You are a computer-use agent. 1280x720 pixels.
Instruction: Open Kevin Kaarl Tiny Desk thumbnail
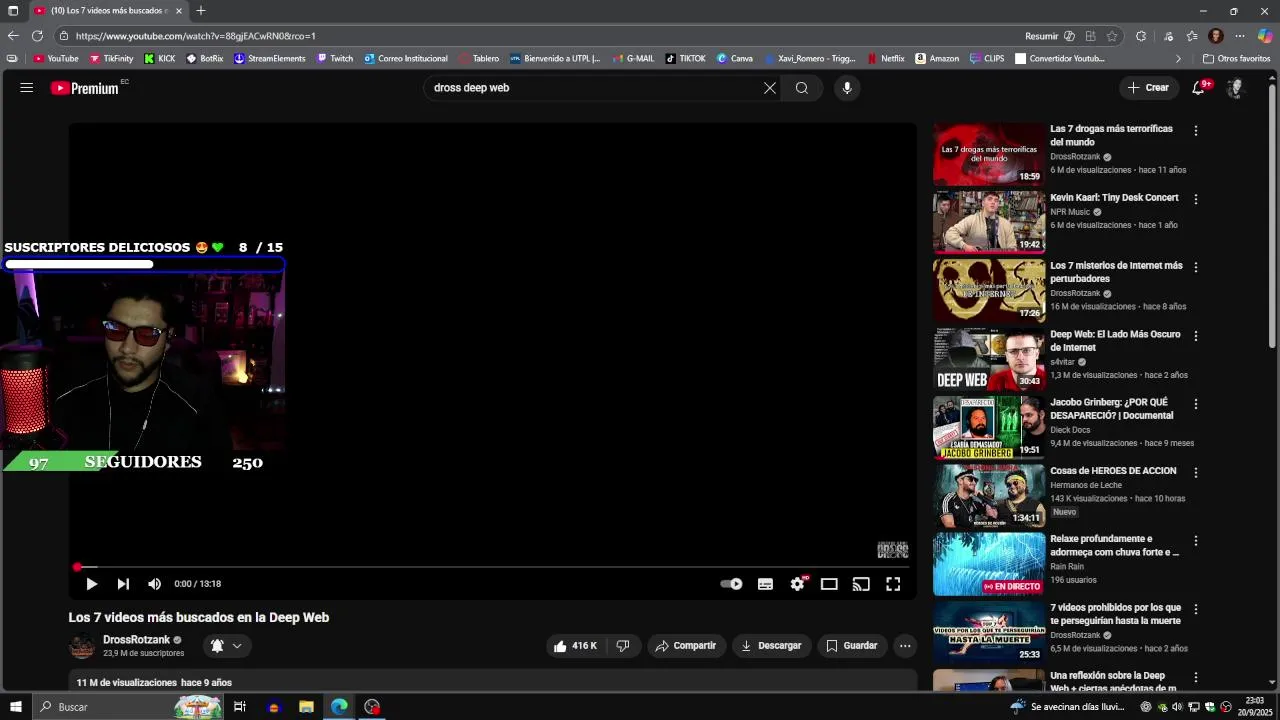coord(988,222)
